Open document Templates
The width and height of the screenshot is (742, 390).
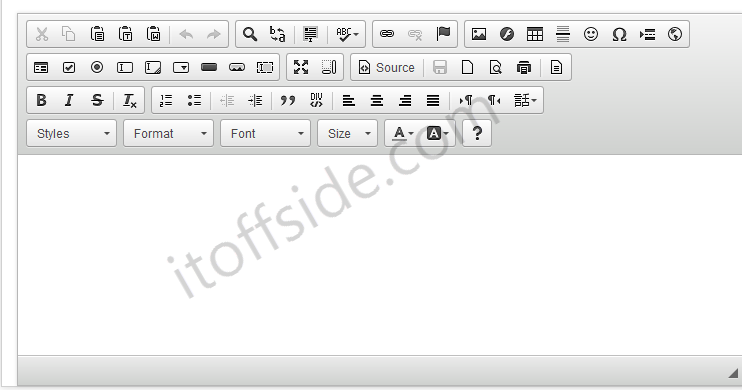pyautogui.click(x=556, y=67)
